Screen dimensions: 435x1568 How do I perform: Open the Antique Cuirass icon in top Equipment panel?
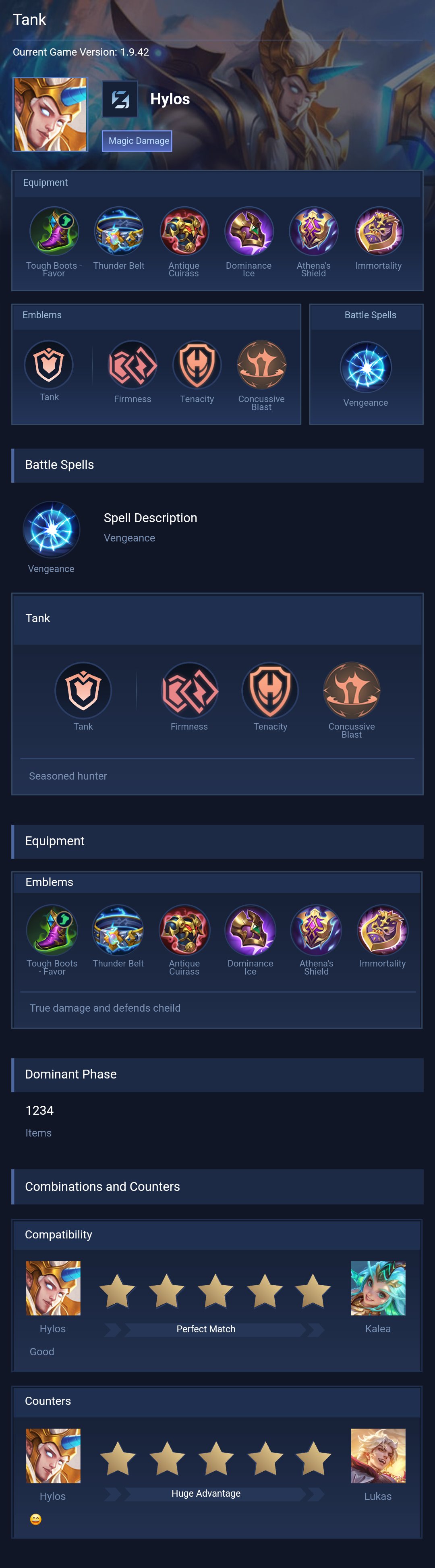click(184, 231)
